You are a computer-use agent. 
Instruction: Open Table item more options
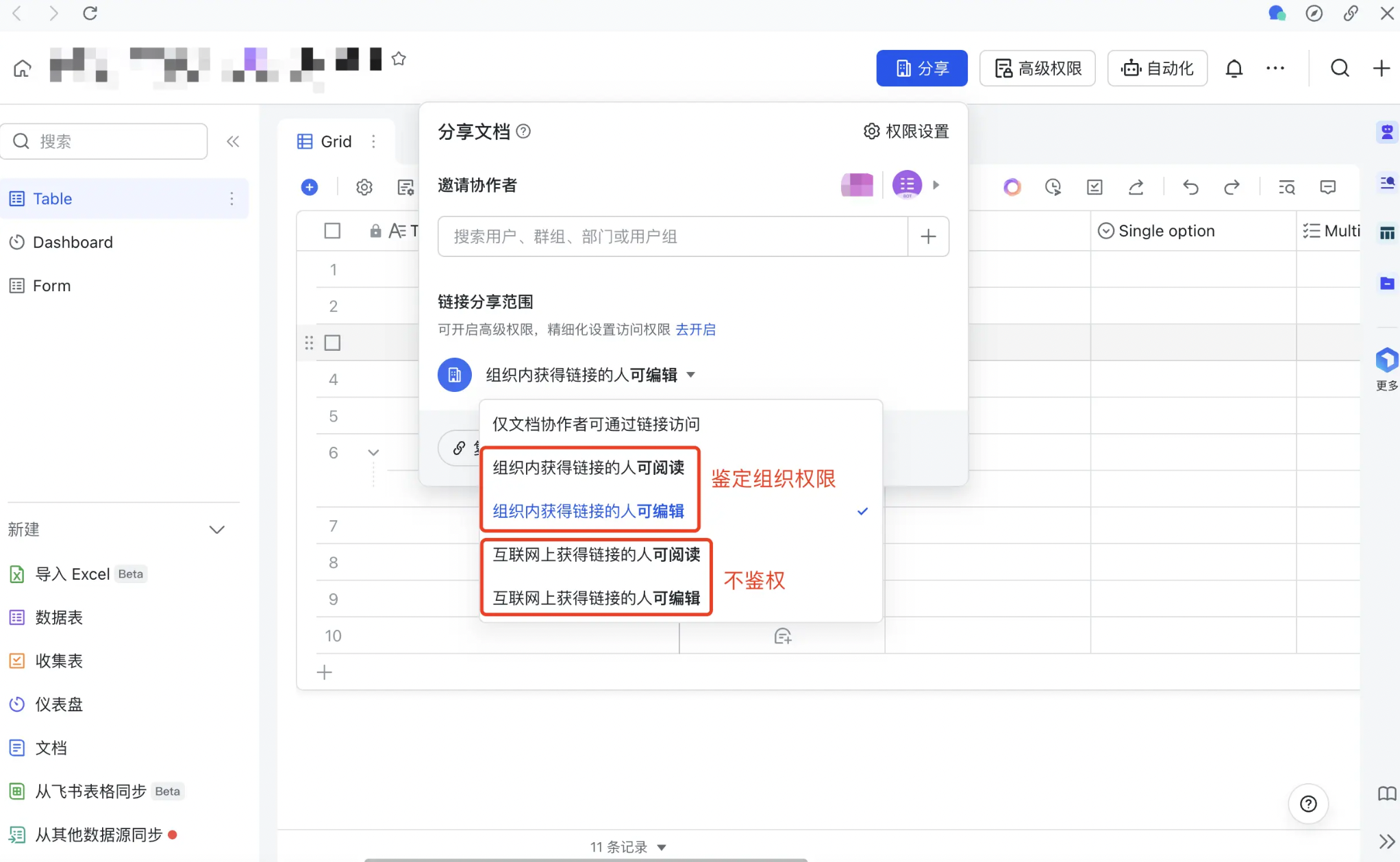pos(232,199)
